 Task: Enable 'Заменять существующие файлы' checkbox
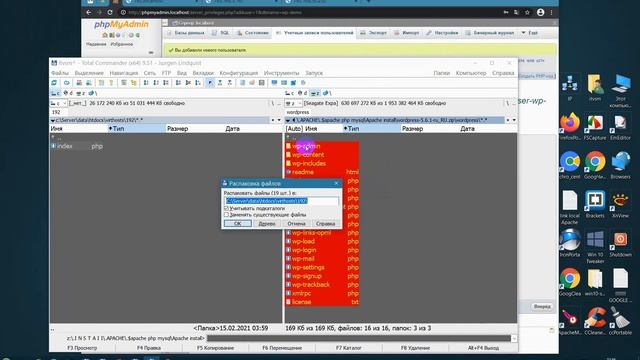tap(227, 215)
